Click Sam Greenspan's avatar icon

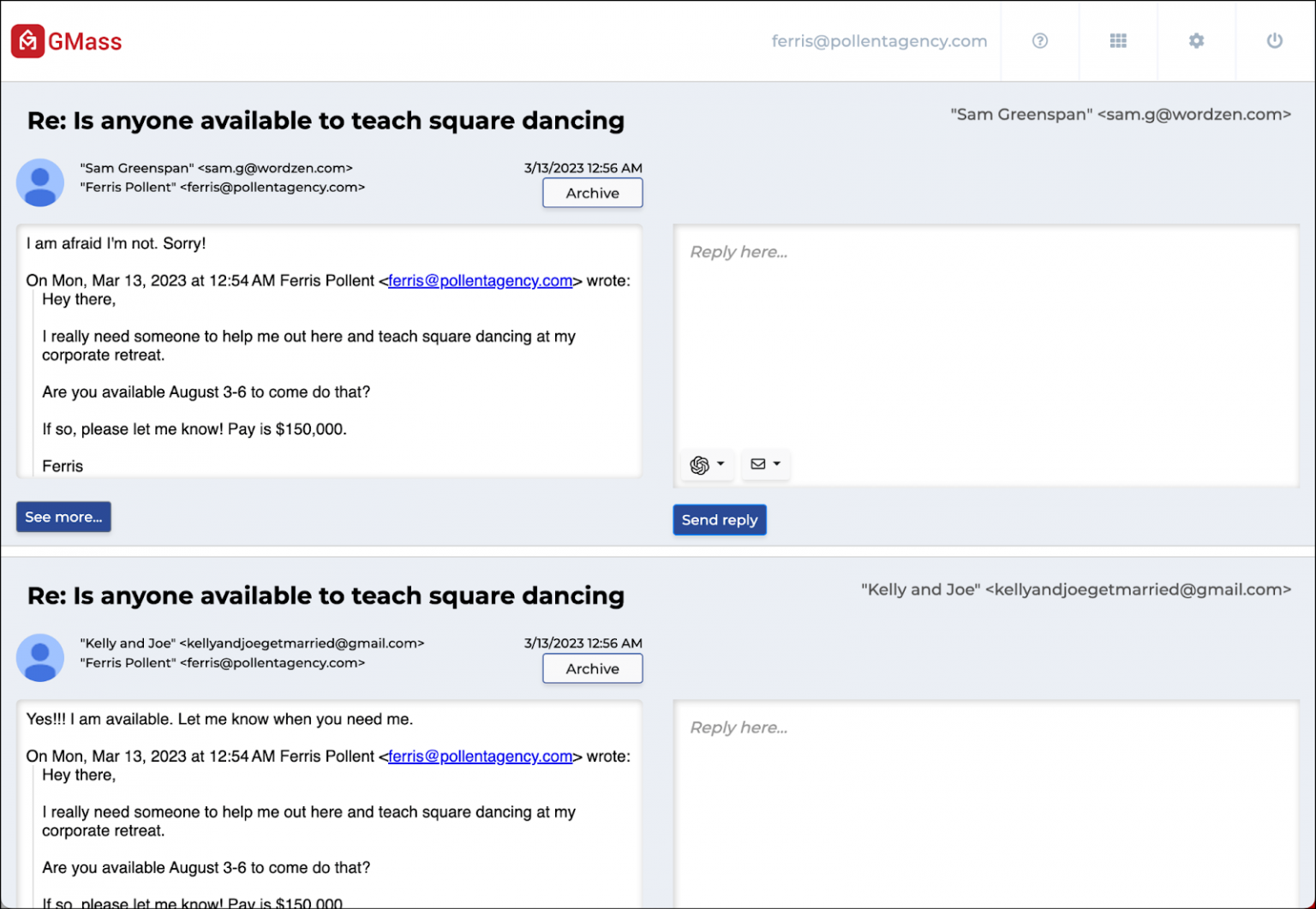[x=40, y=182]
